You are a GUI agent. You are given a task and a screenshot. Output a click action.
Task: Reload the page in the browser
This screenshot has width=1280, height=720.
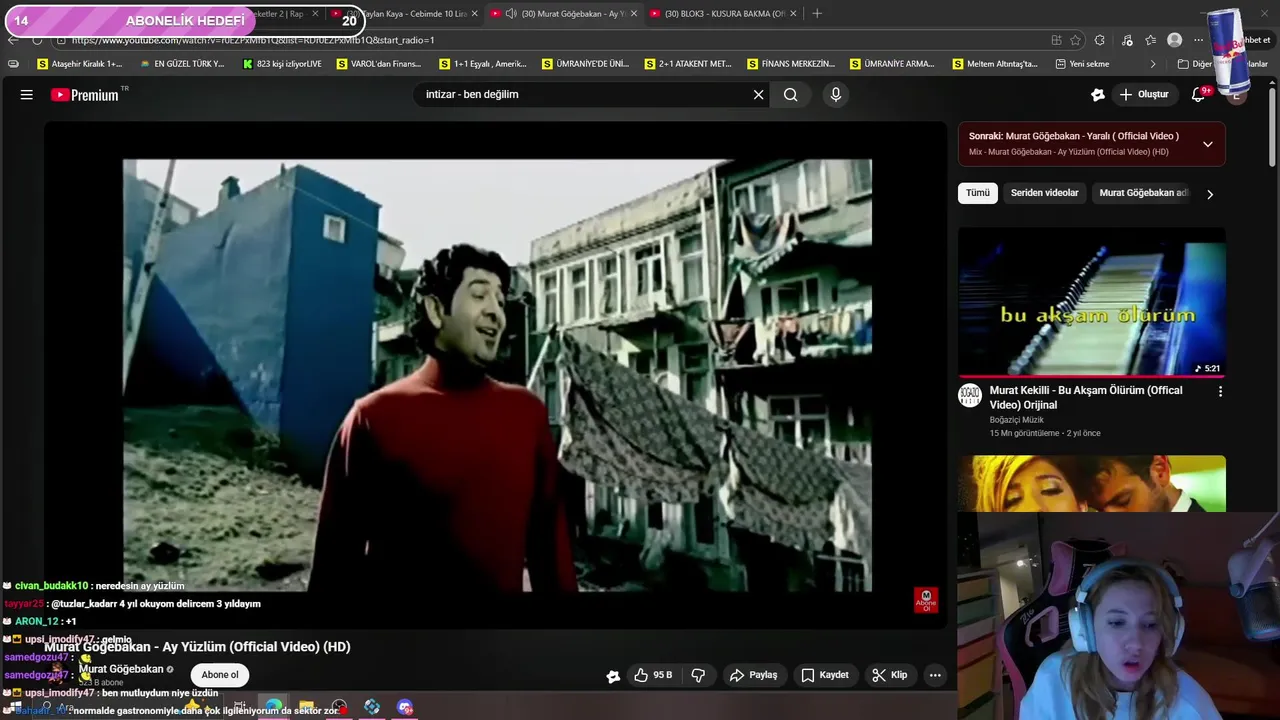tap(37, 40)
